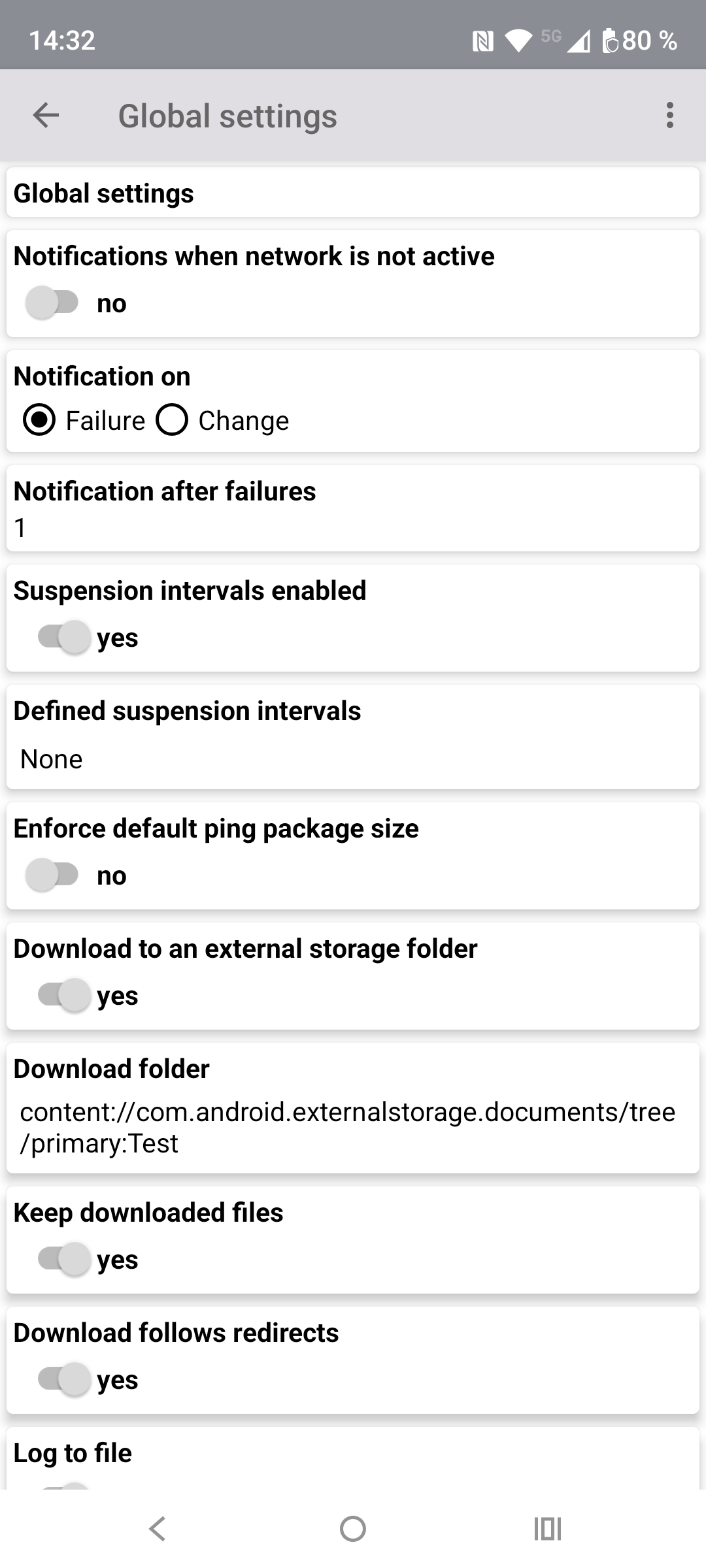The width and height of the screenshot is (706, 1568).
Task: Open recent apps navigation button
Action: 548,1529
